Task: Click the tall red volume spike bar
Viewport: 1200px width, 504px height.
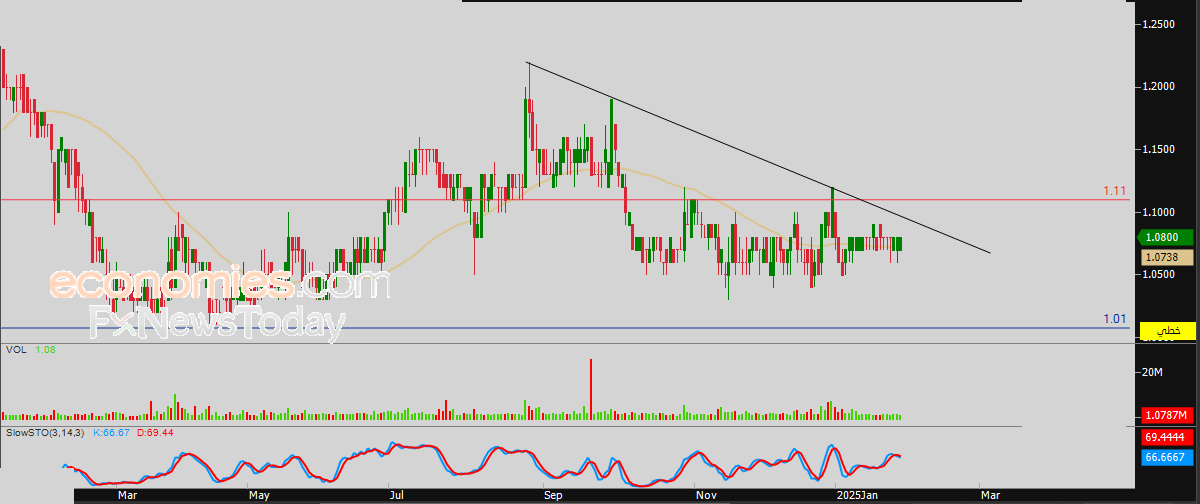Action: click(x=591, y=388)
